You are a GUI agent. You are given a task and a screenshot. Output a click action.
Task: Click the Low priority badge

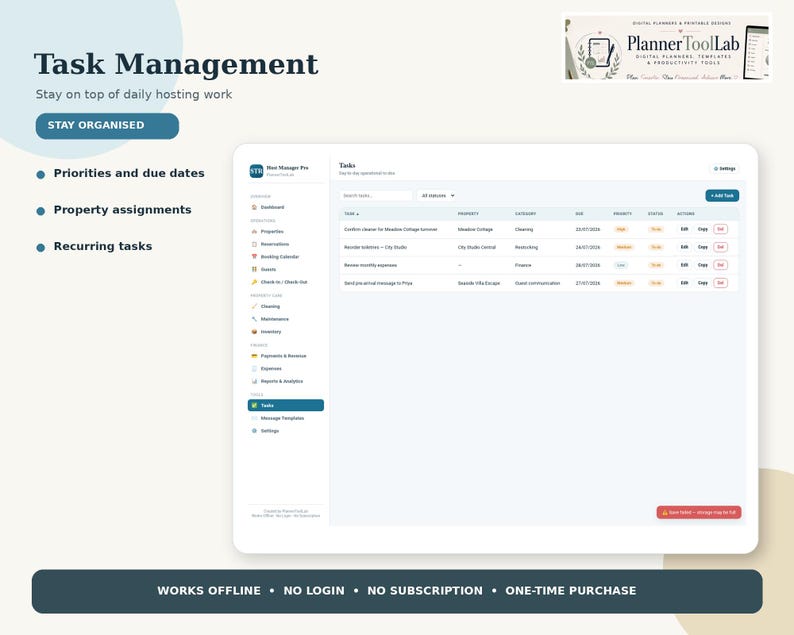pos(621,265)
